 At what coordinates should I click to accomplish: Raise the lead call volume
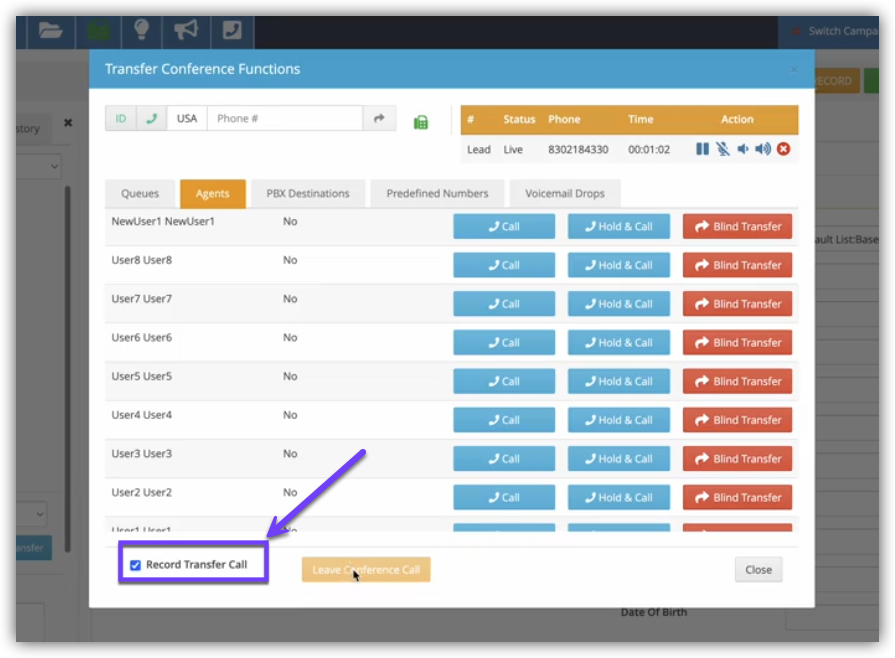click(763, 149)
